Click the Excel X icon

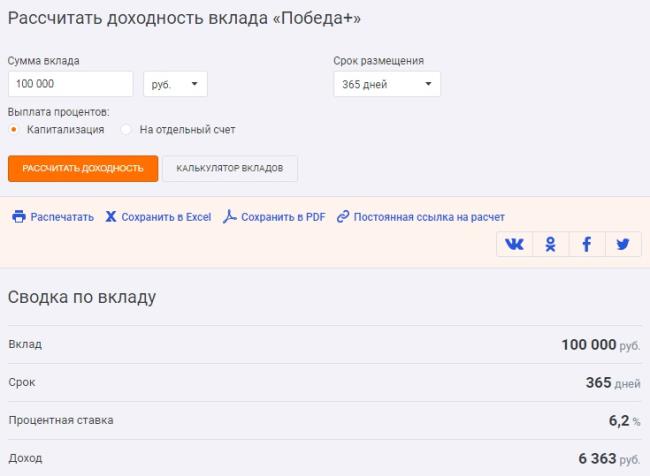tap(111, 216)
